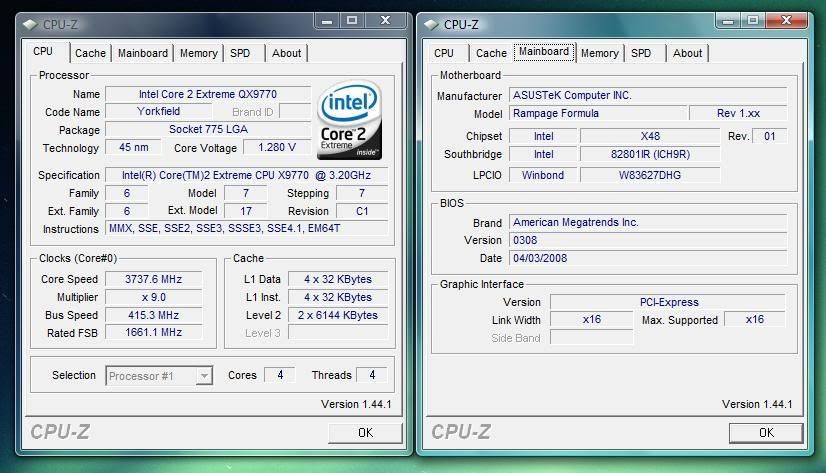The width and height of the screenshot is (826, 473).
Task: Click the Ext. Model value '17'
Action: point(246,211)
